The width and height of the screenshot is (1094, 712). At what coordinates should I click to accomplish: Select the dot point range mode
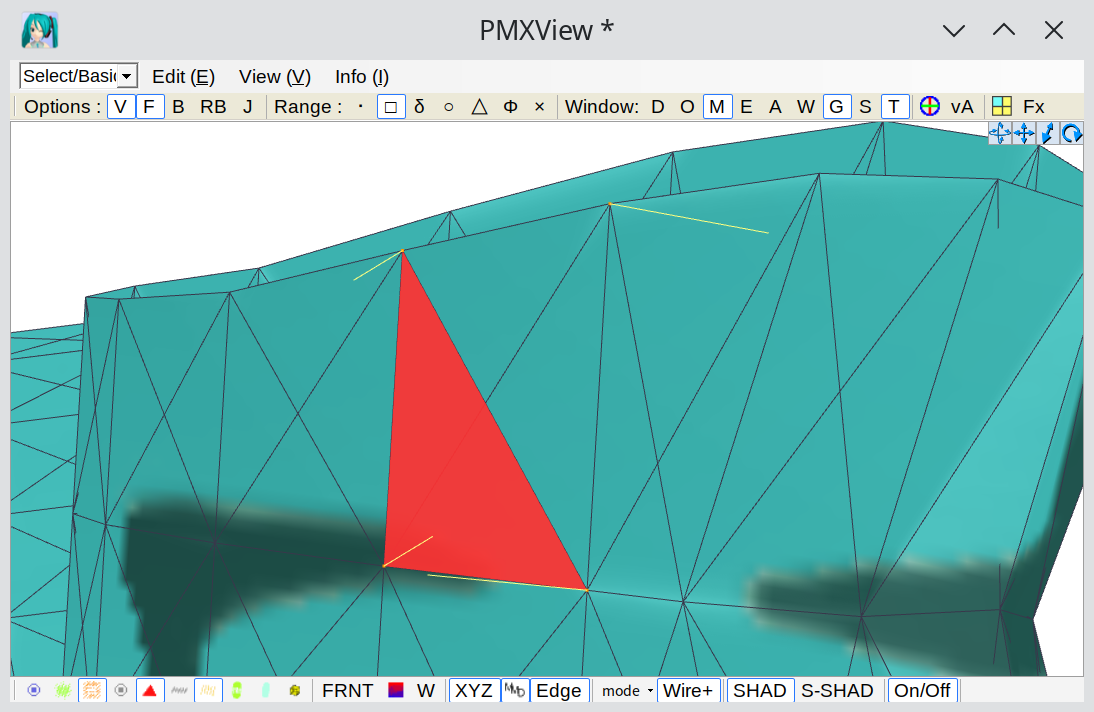point(361,107)
